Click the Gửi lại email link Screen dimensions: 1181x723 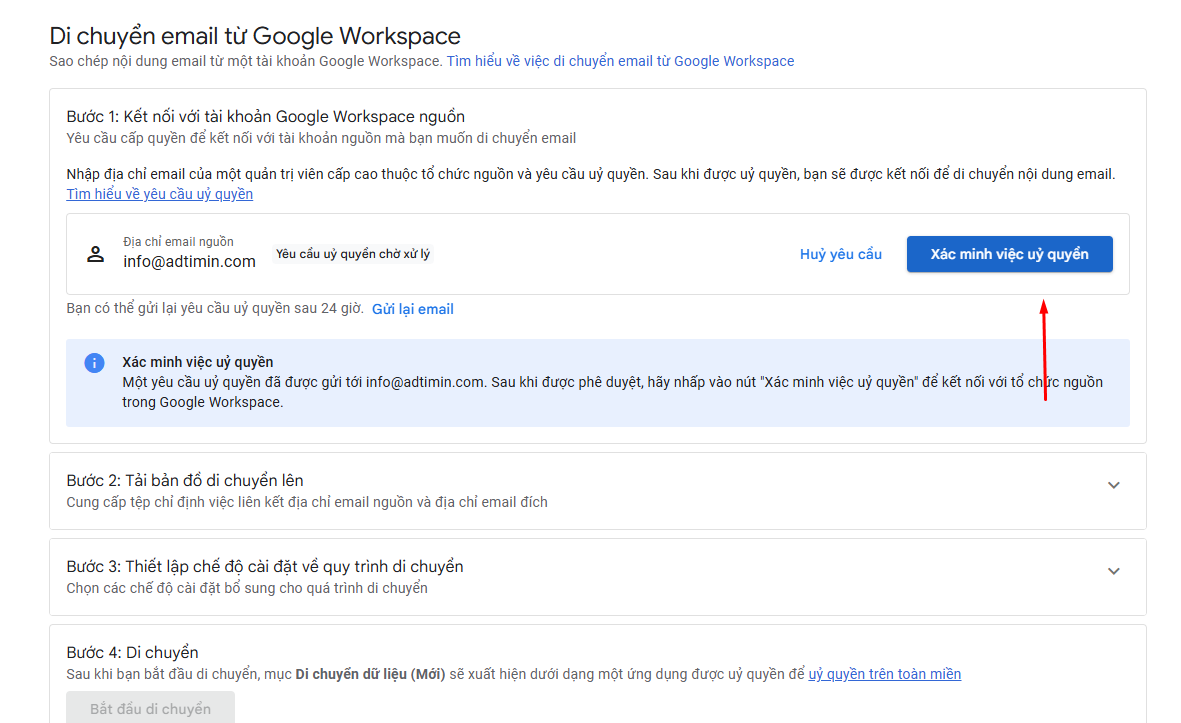pos(413,309)
